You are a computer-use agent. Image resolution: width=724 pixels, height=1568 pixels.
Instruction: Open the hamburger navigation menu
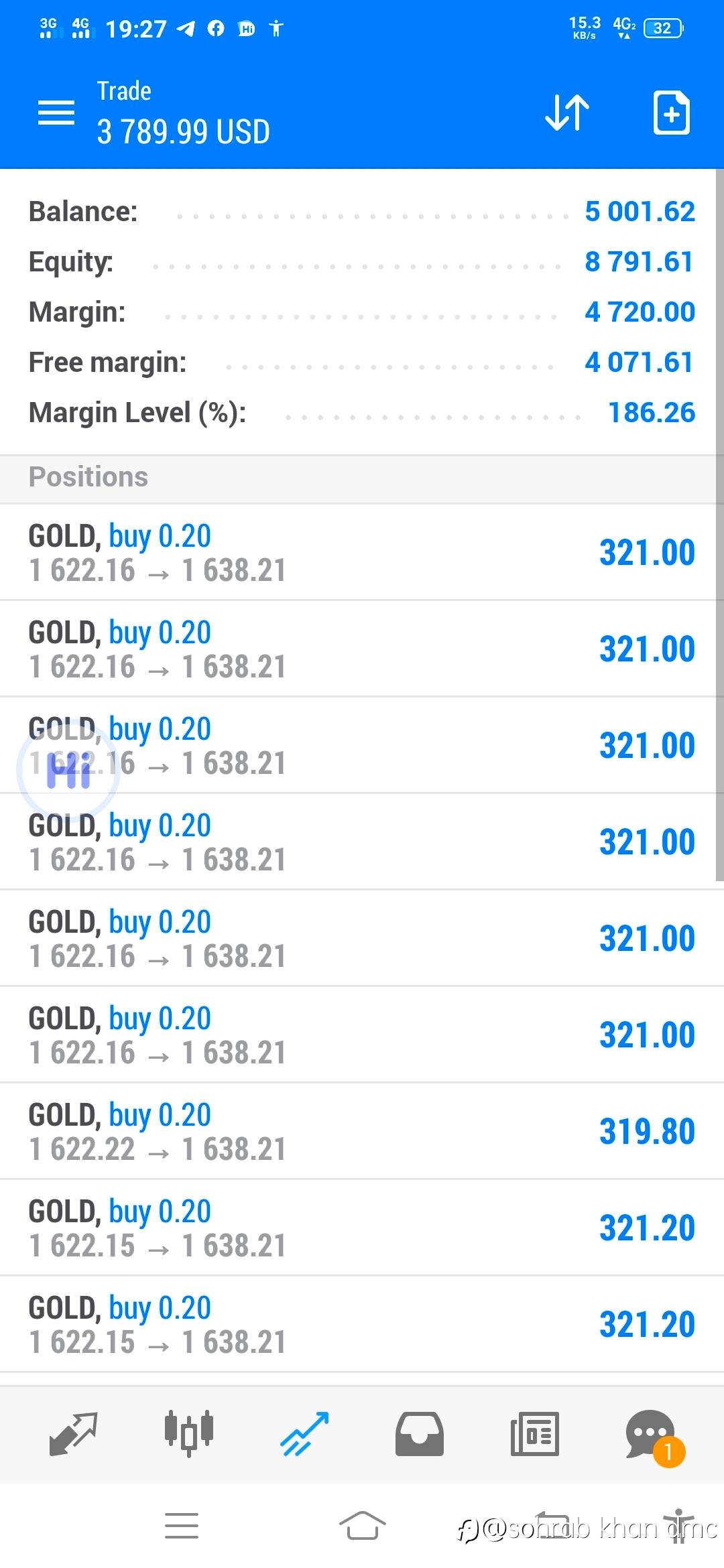click(x=56, y=113)
